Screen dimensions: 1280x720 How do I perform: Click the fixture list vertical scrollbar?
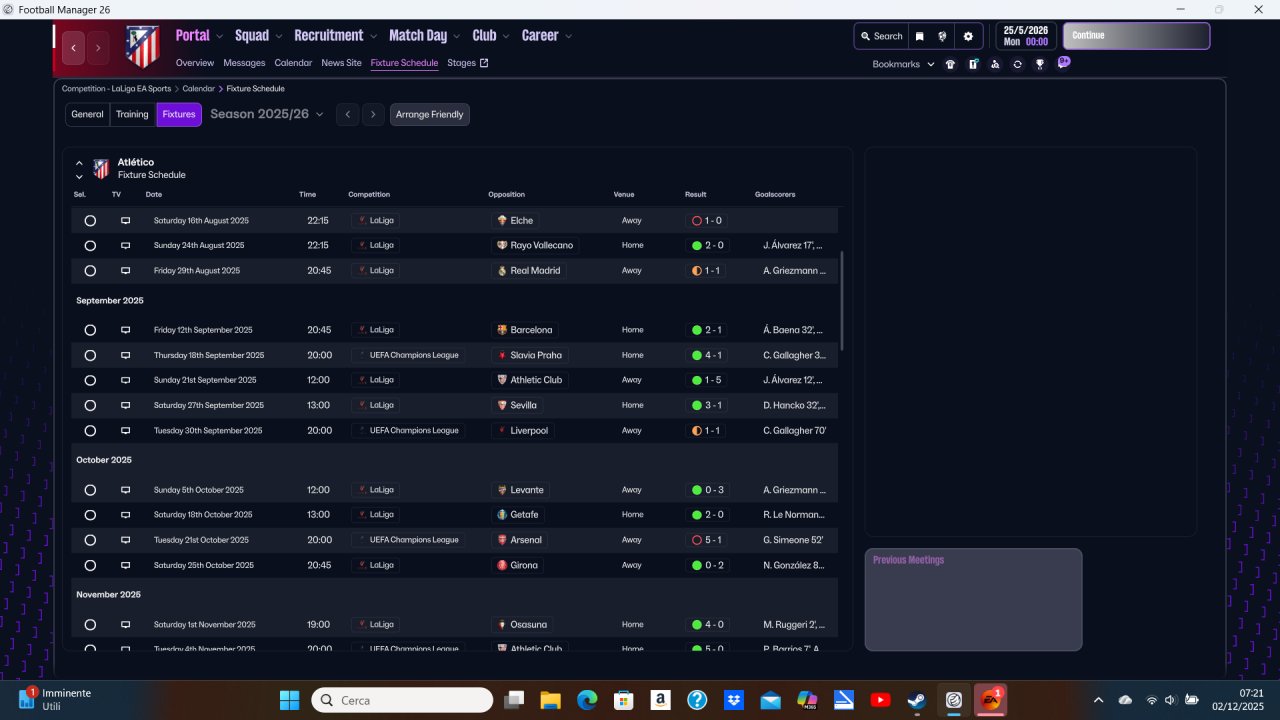[x=842, y=300]
